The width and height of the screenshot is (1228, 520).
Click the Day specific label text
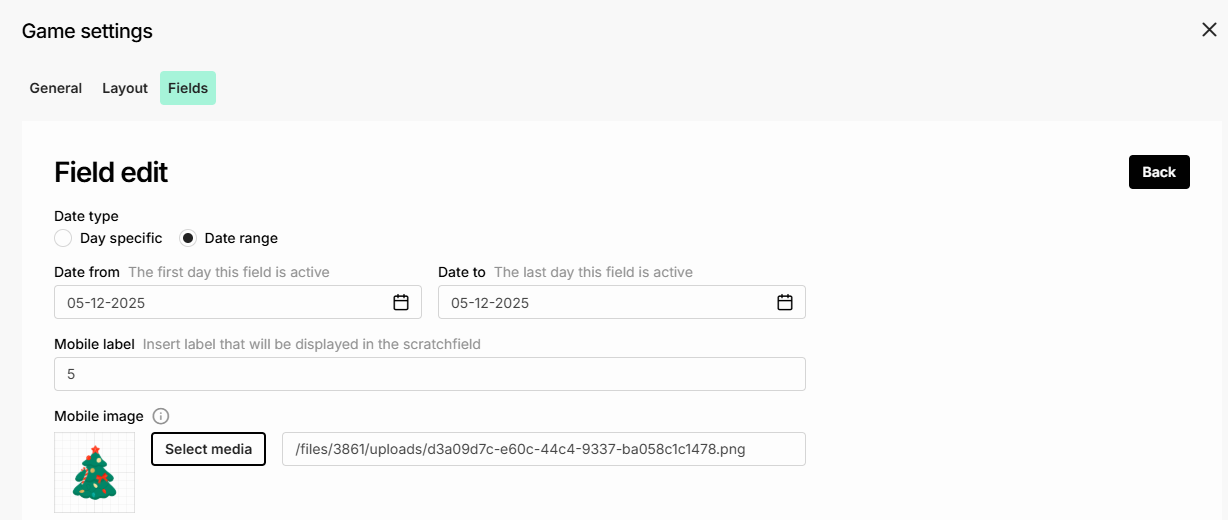[121, 238]
